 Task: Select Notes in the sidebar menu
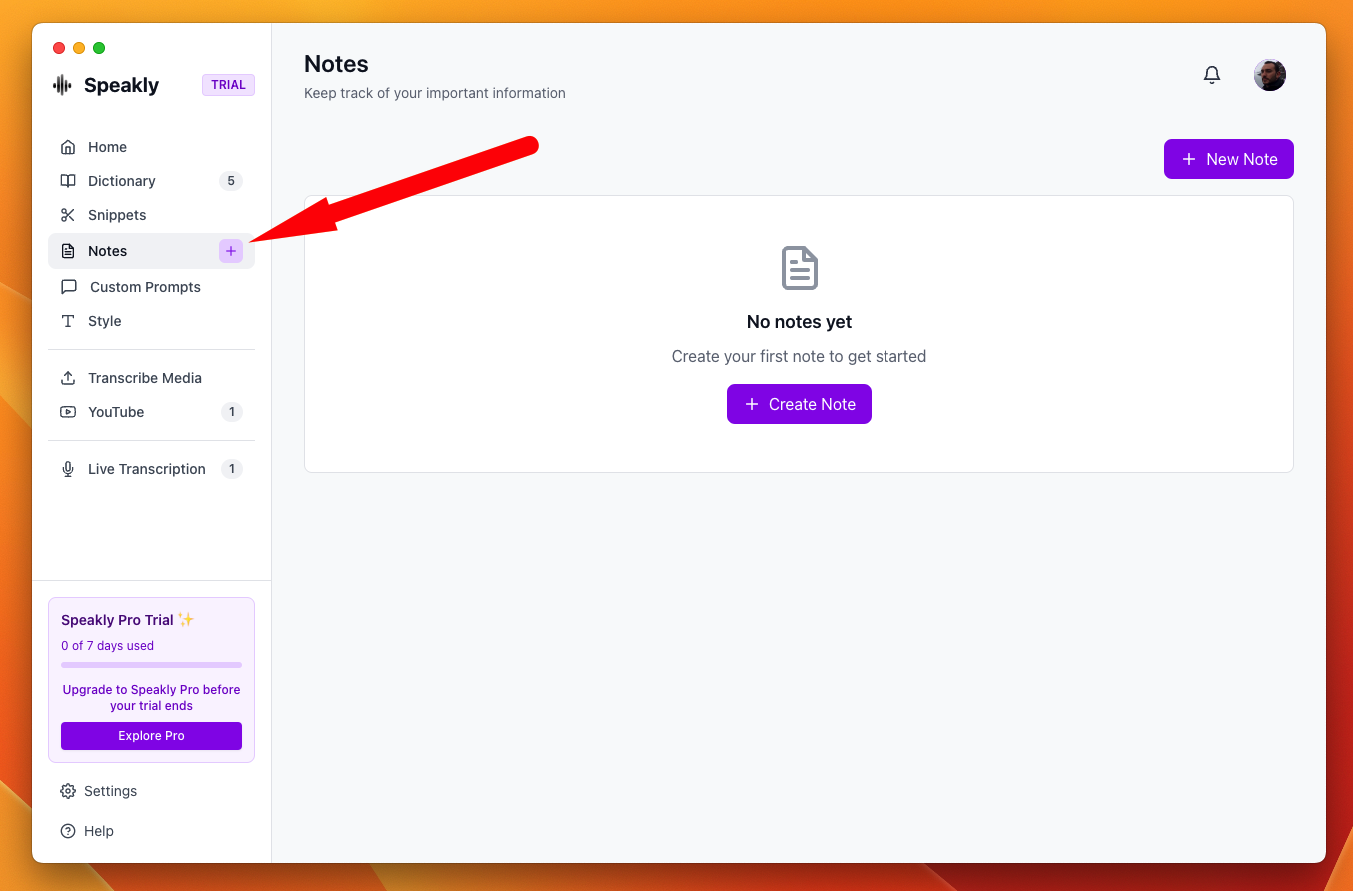click(108, 251)
